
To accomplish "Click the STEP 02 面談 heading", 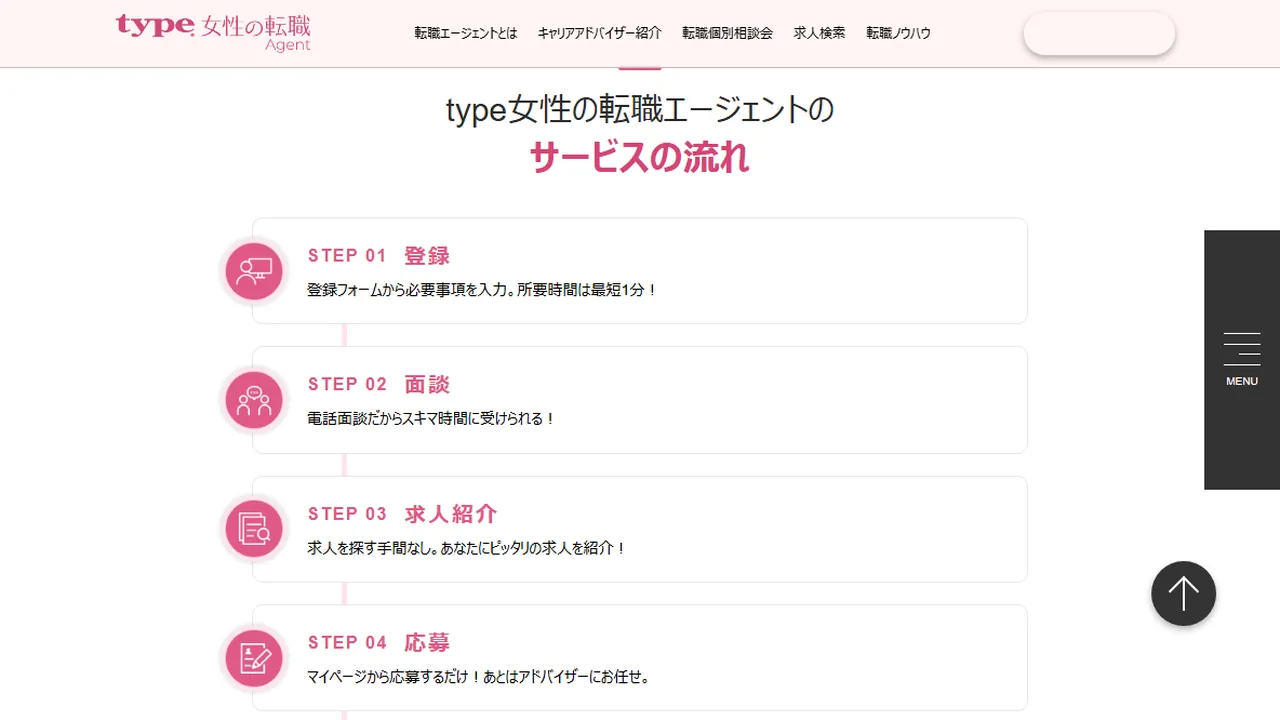I will (x=379, y=385).
